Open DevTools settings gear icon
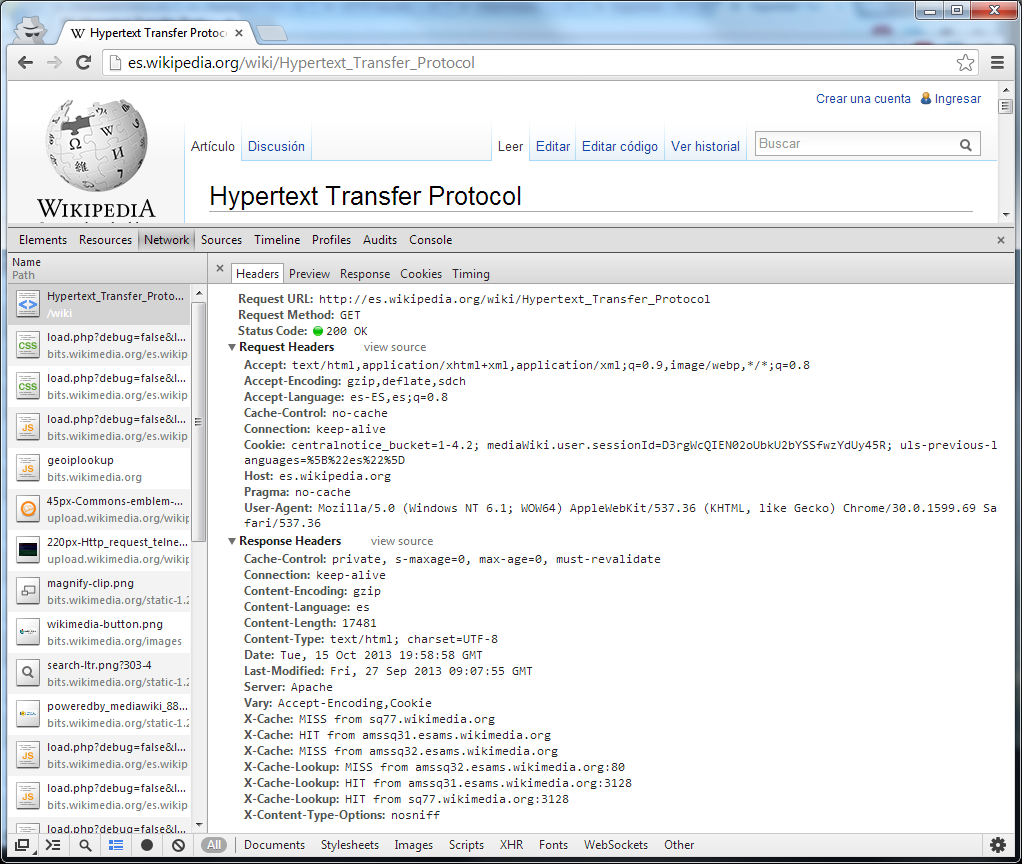Screen dimensions: 1022x864 (x=997, y=845)
